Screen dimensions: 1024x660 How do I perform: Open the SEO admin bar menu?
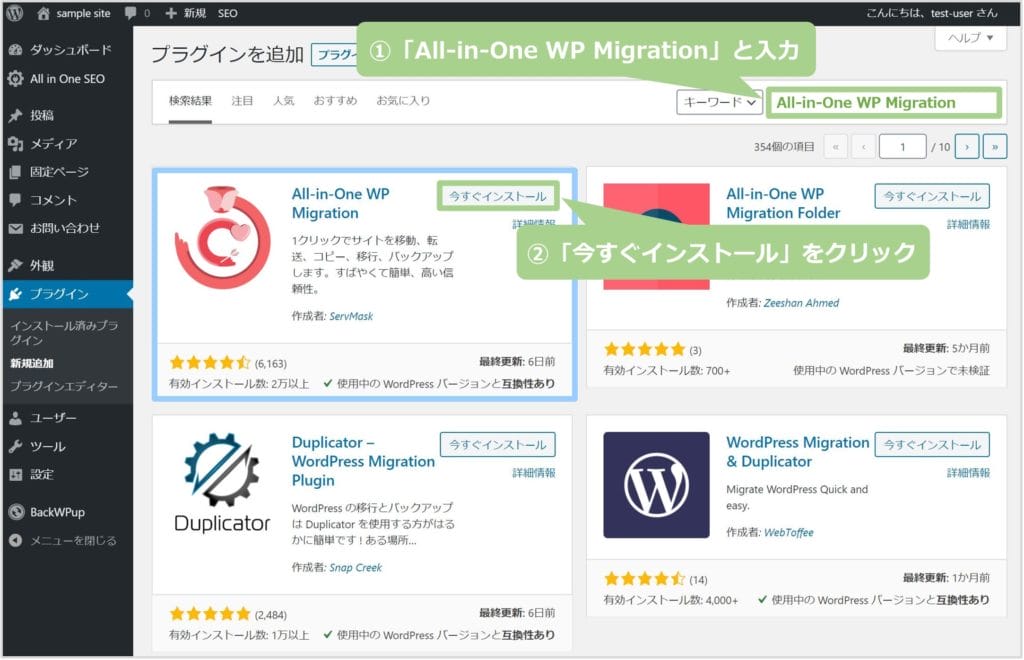(x=227, y=13)
